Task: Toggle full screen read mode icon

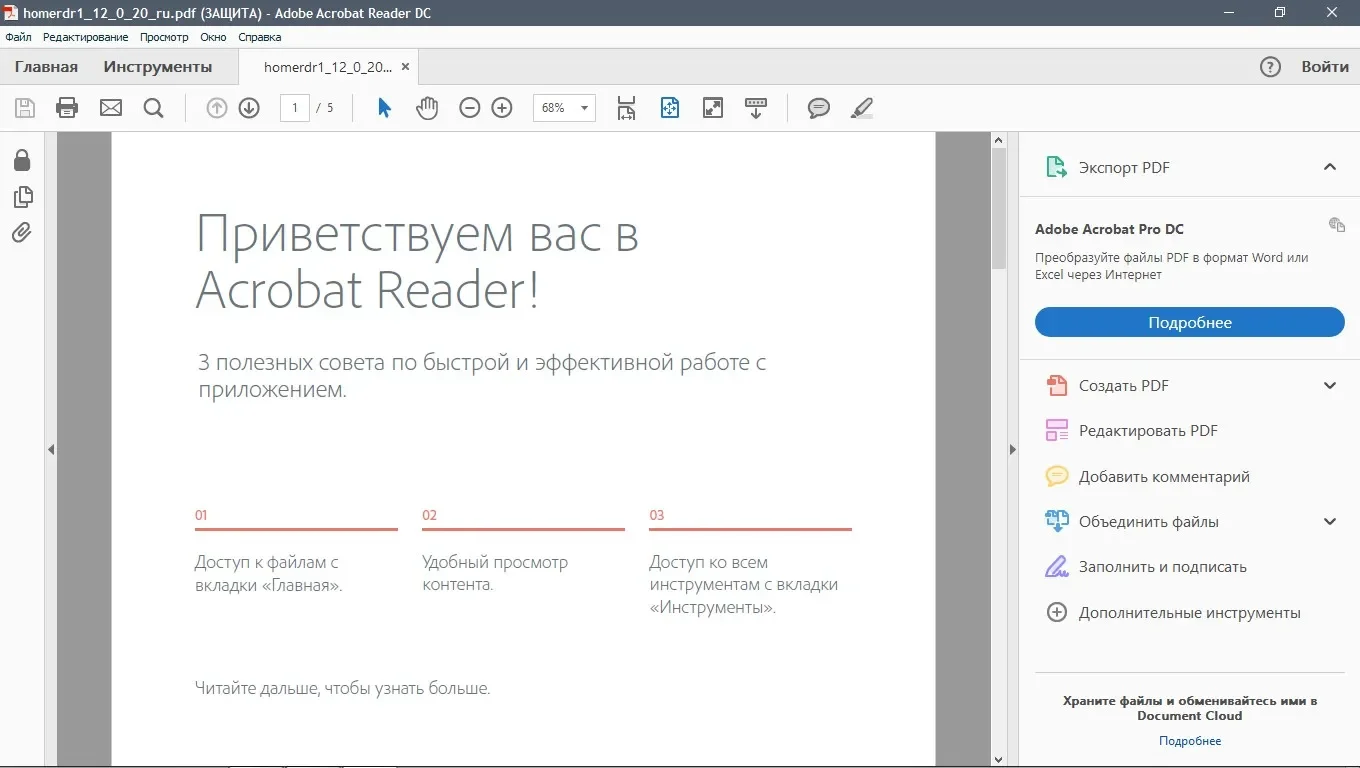Action: click(713, 108)
